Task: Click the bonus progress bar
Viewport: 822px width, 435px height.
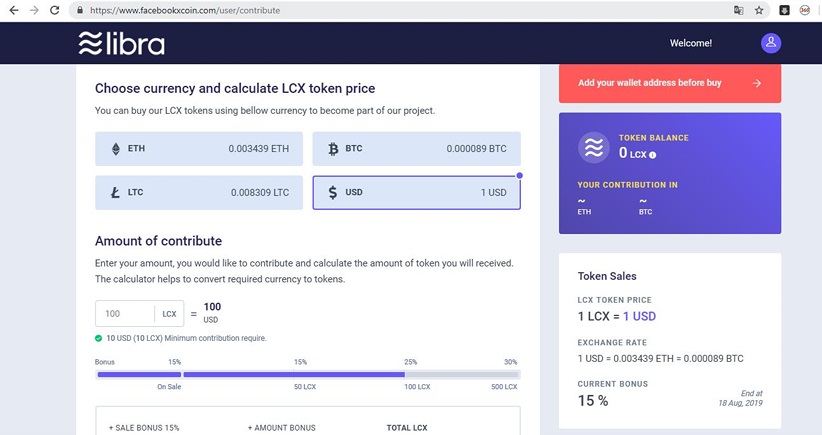Action: tap(308, 375)
